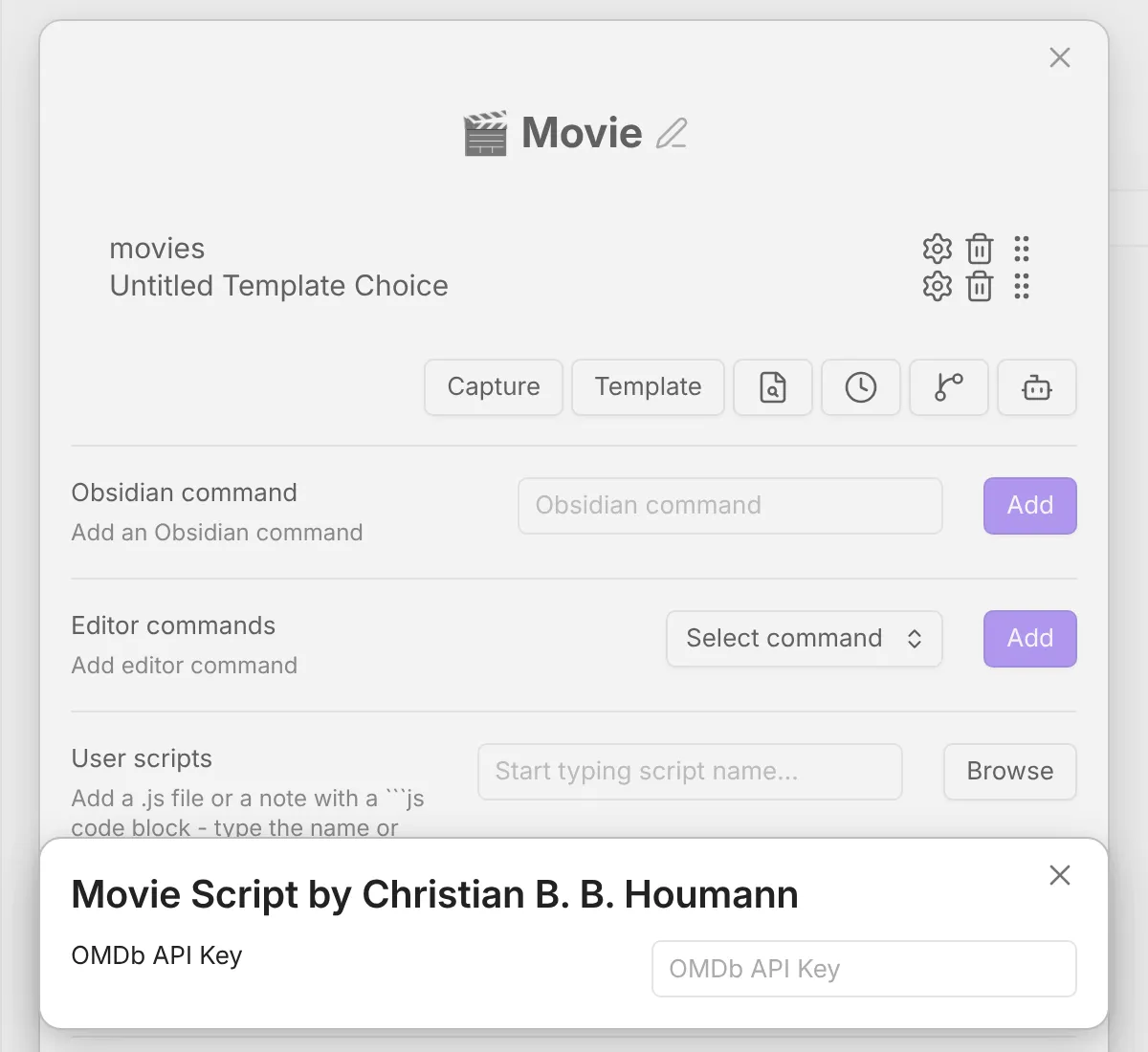Click the Obsidian command setting label
This screenshot has width=1148, height=1052.
point(184,493)
